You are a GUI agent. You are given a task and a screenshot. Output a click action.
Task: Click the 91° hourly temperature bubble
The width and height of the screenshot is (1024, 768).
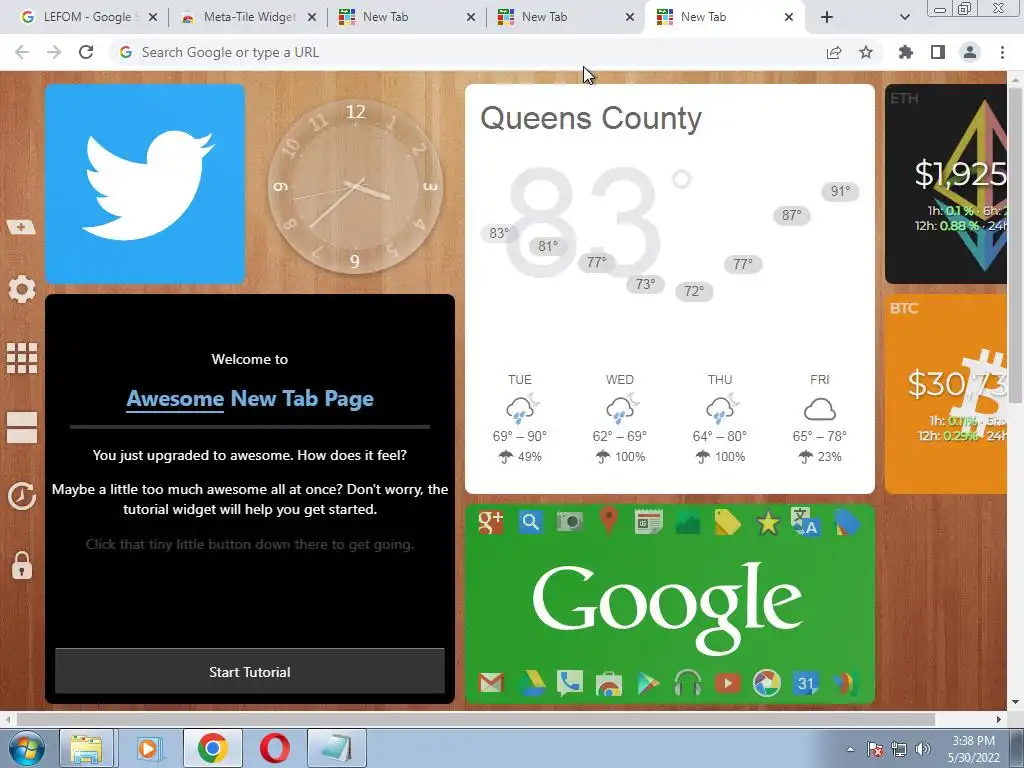[x=840, y=191]
